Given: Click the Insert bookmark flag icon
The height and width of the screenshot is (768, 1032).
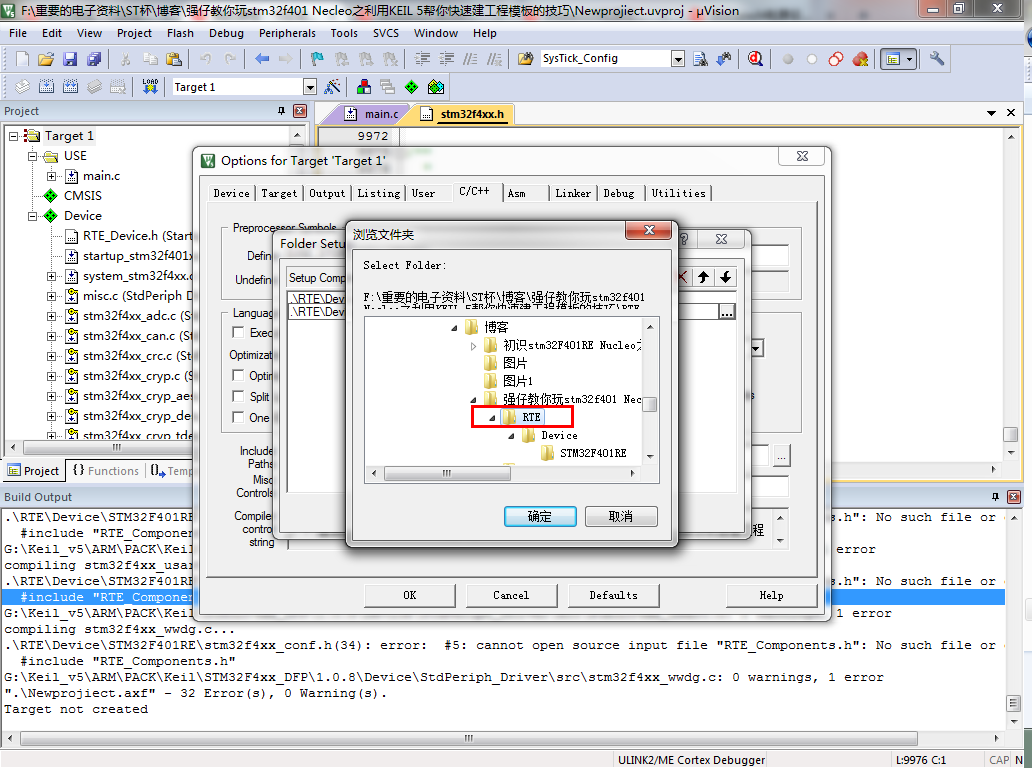Looking at the screenshot, I should point(317,59).
